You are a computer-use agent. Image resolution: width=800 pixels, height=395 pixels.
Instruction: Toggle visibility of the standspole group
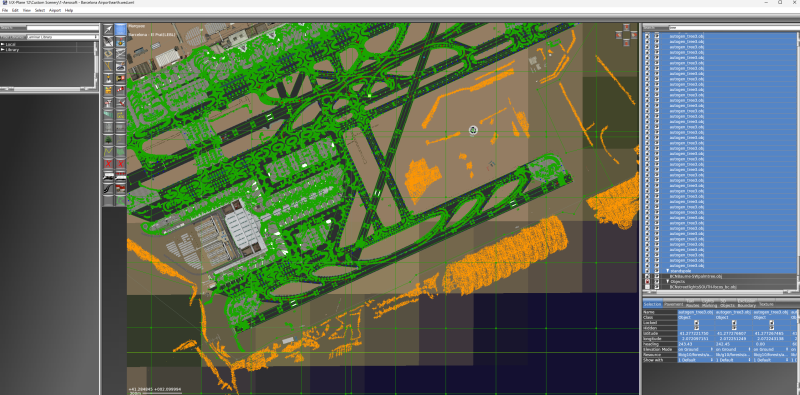tap(657, 271)
